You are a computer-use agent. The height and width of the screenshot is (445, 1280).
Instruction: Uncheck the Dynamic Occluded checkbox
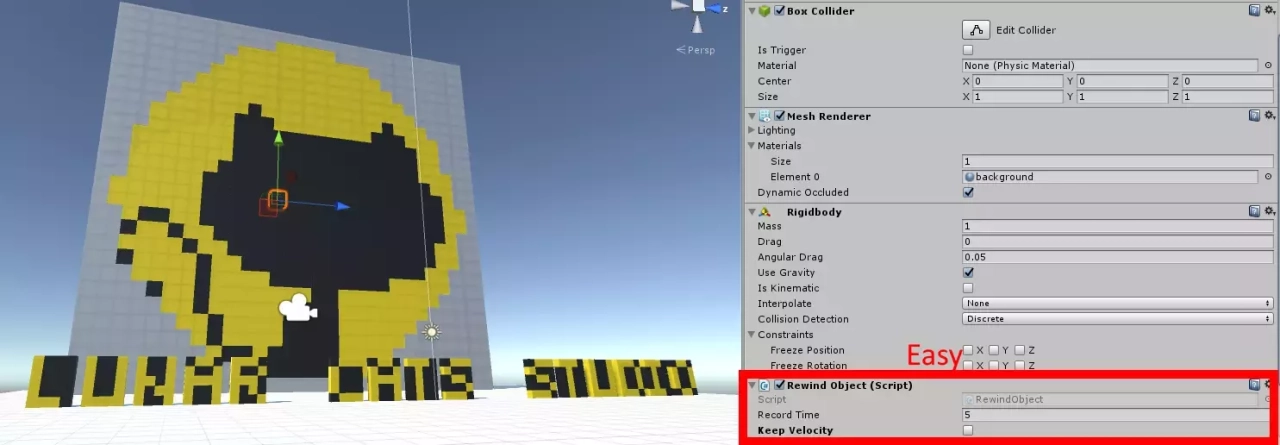pos(967,192)
